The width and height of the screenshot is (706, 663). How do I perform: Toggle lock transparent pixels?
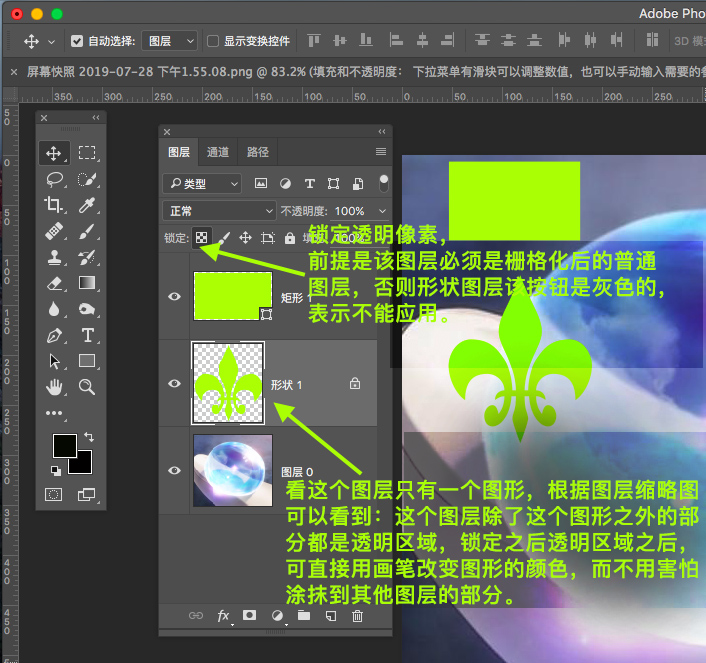coord(201,237)
